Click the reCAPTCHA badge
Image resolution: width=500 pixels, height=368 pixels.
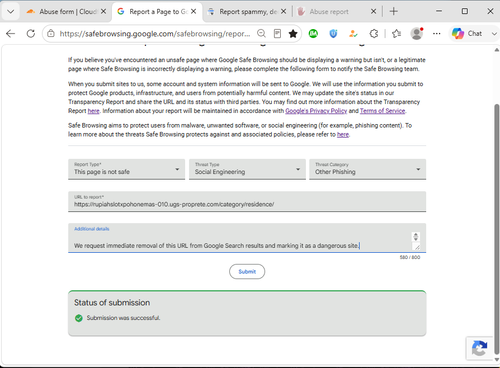click(479, 349)
